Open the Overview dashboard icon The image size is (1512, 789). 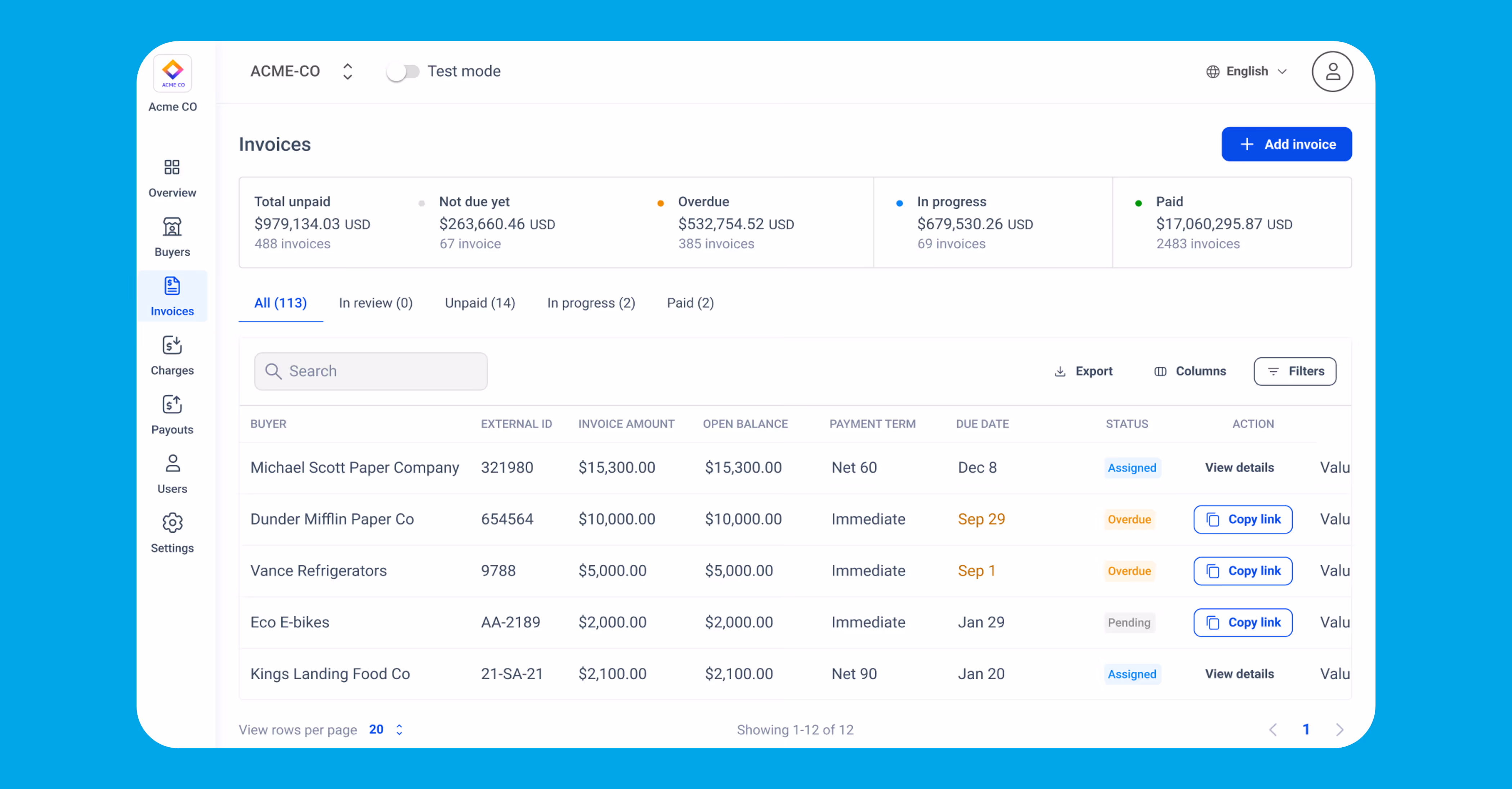[x=172, y=168]
